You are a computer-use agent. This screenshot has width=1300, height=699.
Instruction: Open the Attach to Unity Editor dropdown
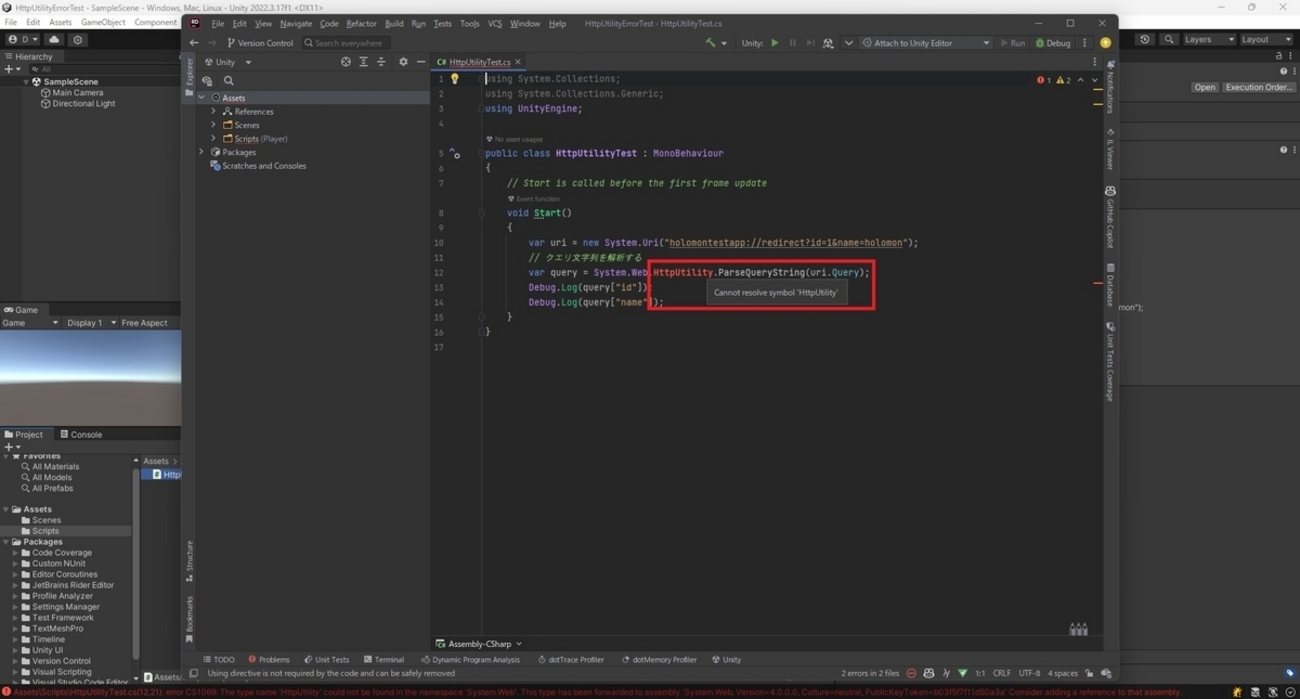click(926, 43)
